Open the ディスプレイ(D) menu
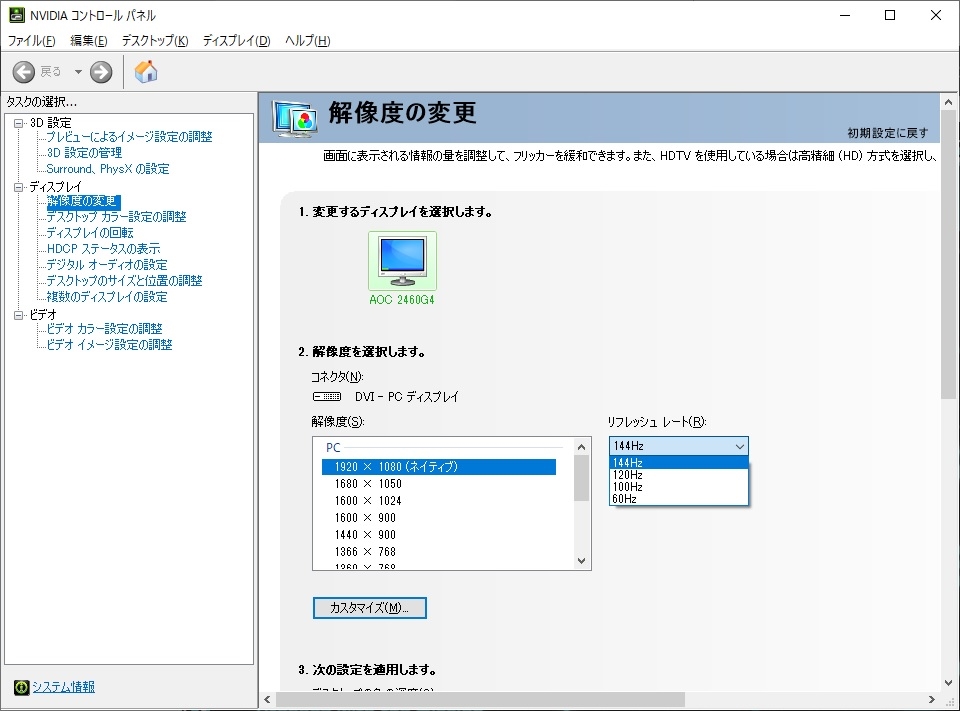This screenshot has width=960, height=711. click(236, 41)
